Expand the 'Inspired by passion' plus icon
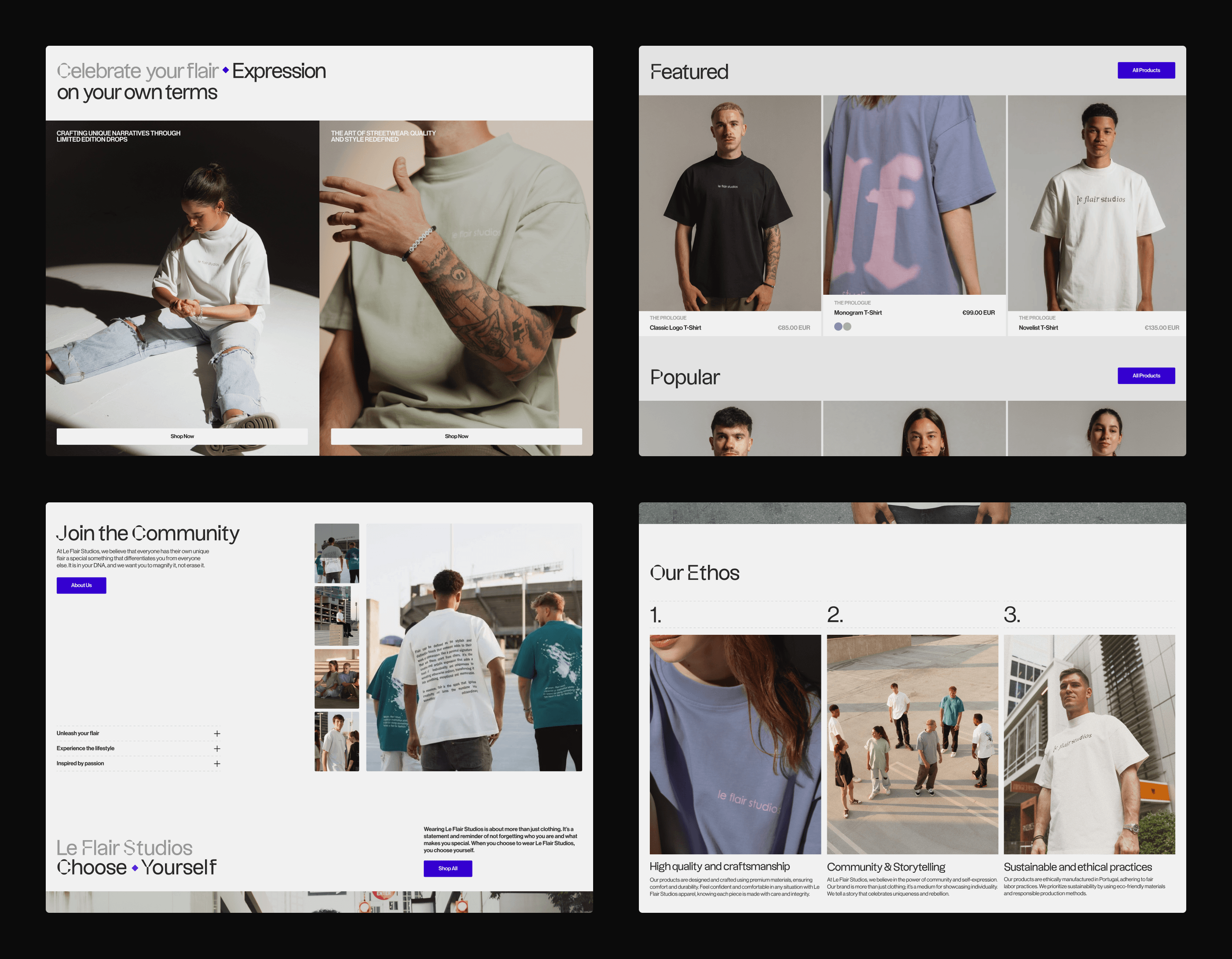Screen dimensions: 1232x959 pyautogui.click(x=217, y=764)
